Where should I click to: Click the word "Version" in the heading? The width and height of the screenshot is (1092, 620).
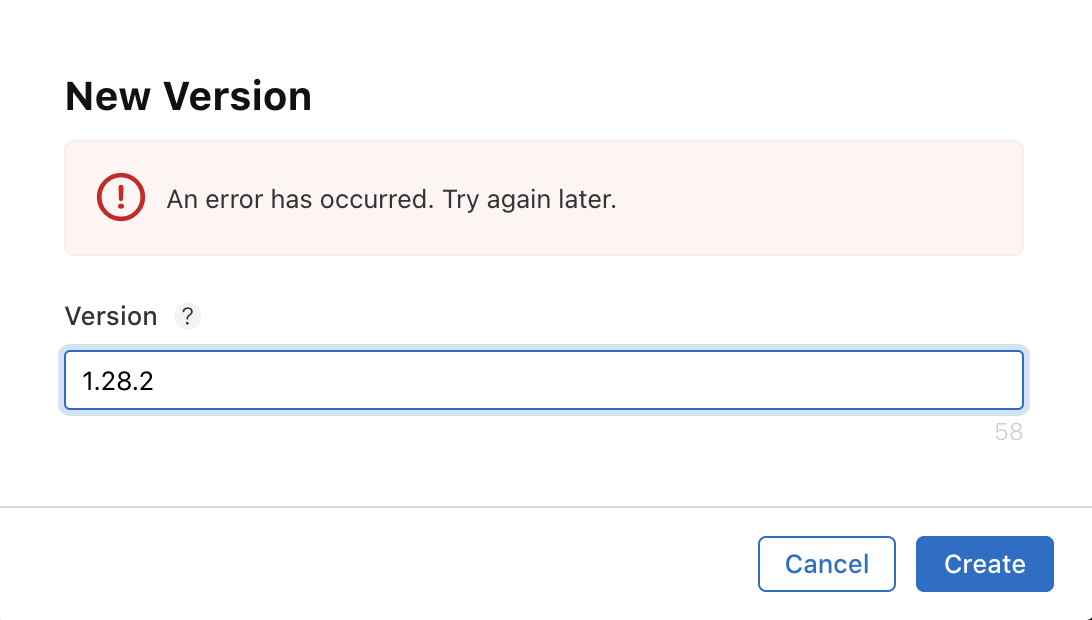[238, 97]
